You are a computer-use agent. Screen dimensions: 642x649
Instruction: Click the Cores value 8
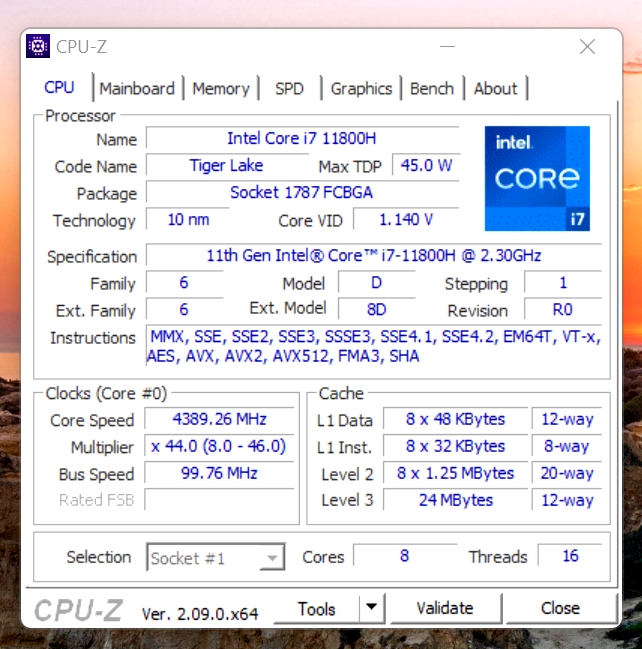405,555
